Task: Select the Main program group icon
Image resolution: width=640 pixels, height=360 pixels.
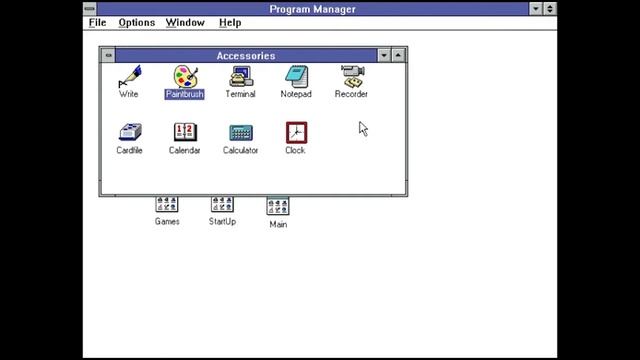Action: [278, 206]
